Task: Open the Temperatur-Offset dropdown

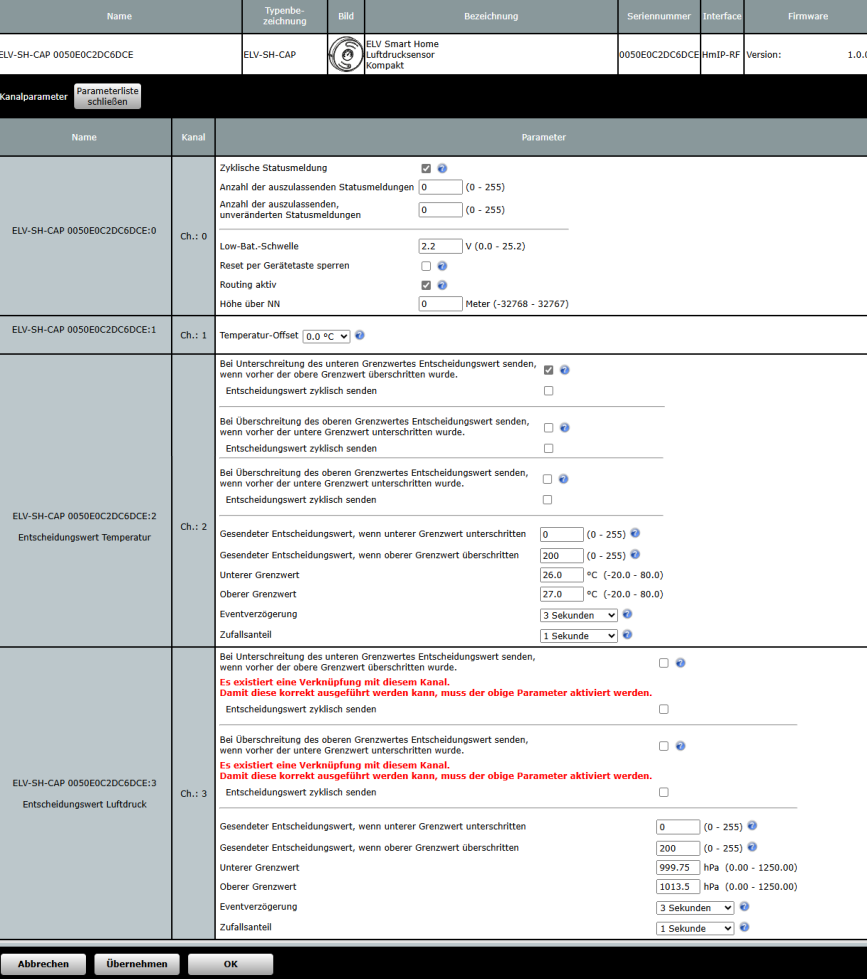Action: tap(326, 337)
